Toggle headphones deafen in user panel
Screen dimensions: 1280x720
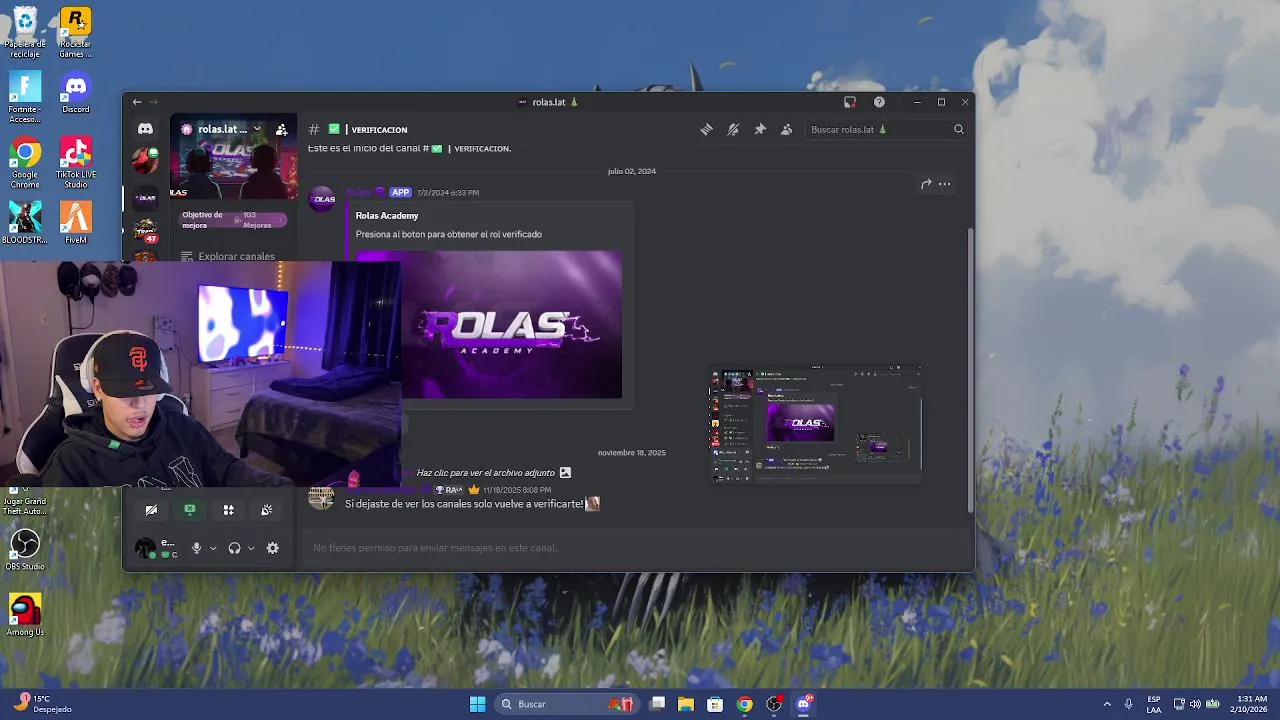pos(234,548)
